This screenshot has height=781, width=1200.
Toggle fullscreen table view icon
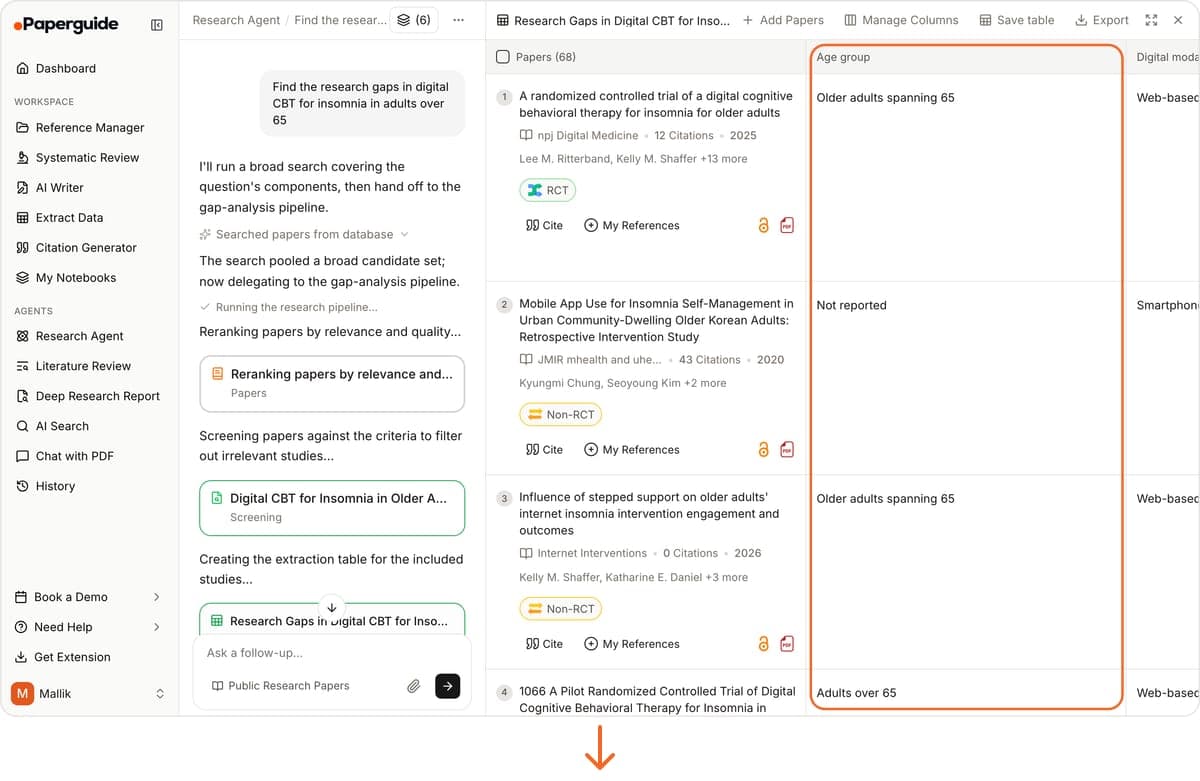point(1151,20)
